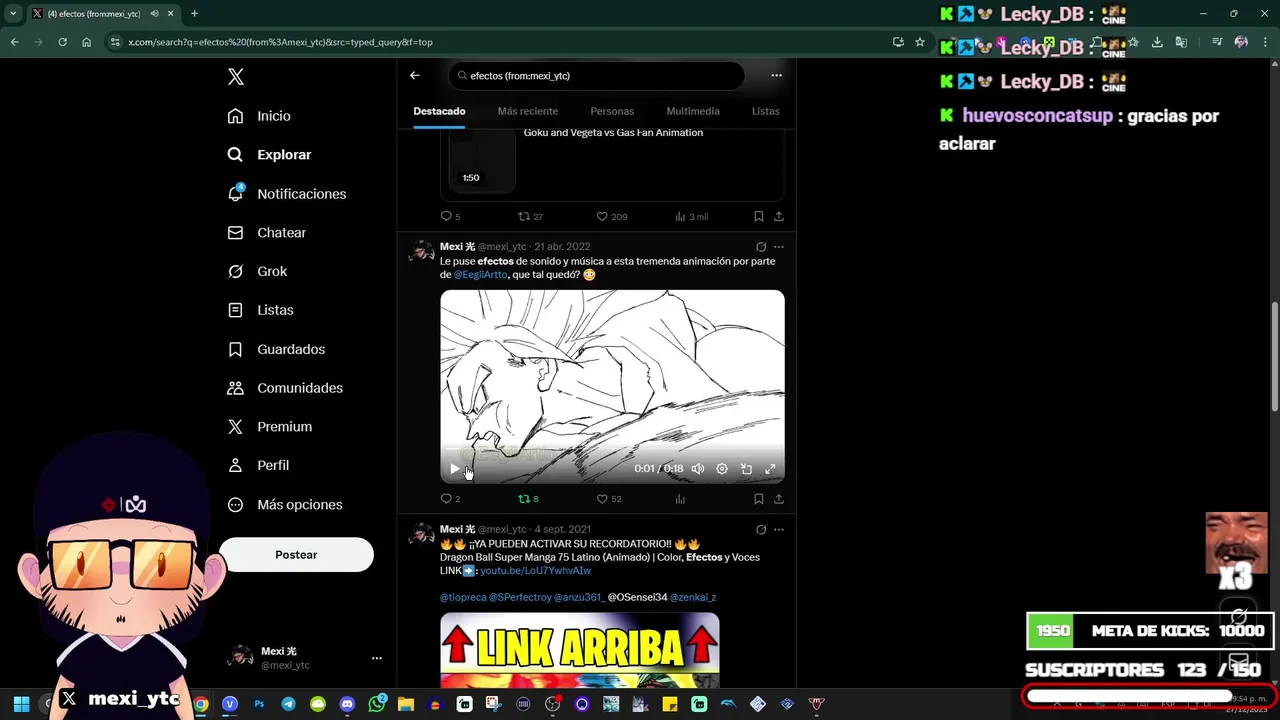Open more menu on 21 abr. 2022 post
This screenshot has height=720, width=1280.
pyautogui.click(x=778, y=247)
